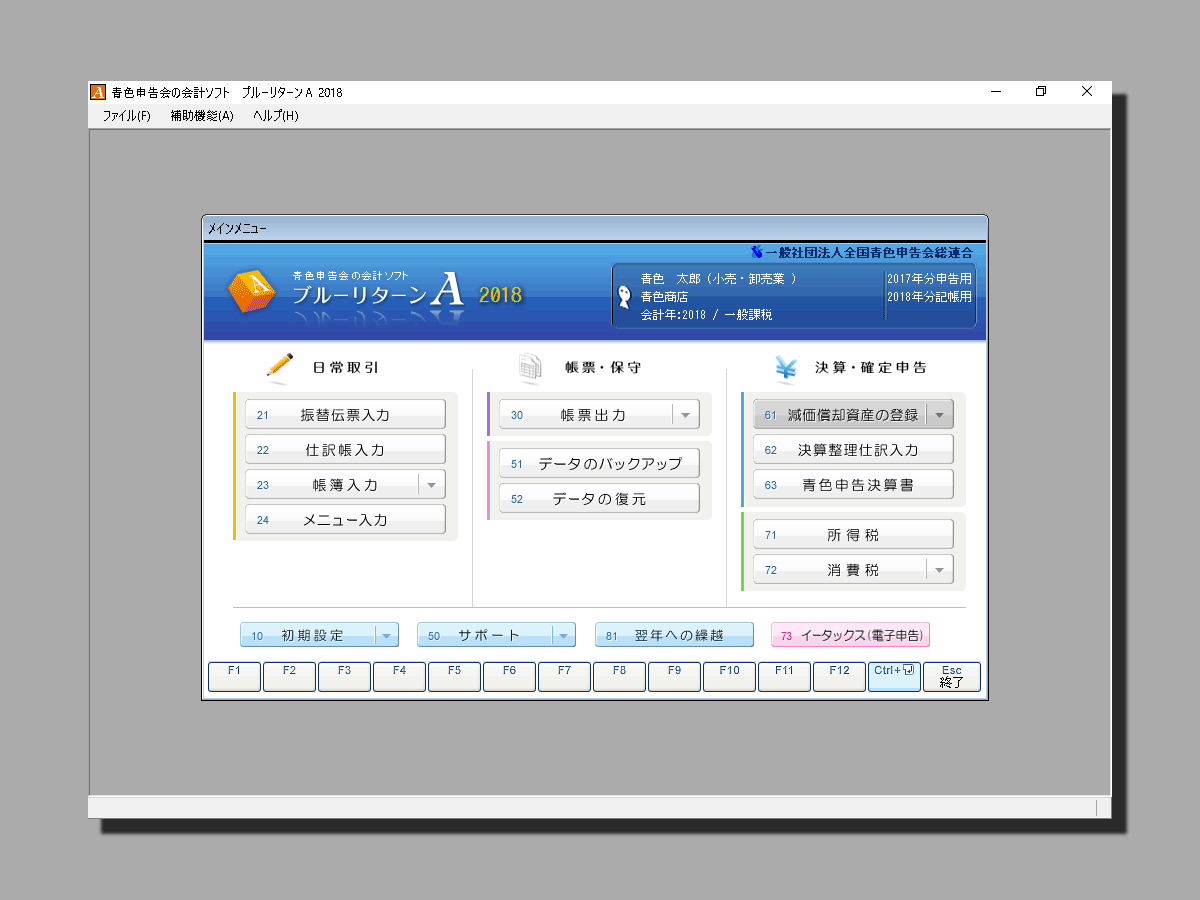Open the 初期設定 dropdown arrow

(386, 635)
